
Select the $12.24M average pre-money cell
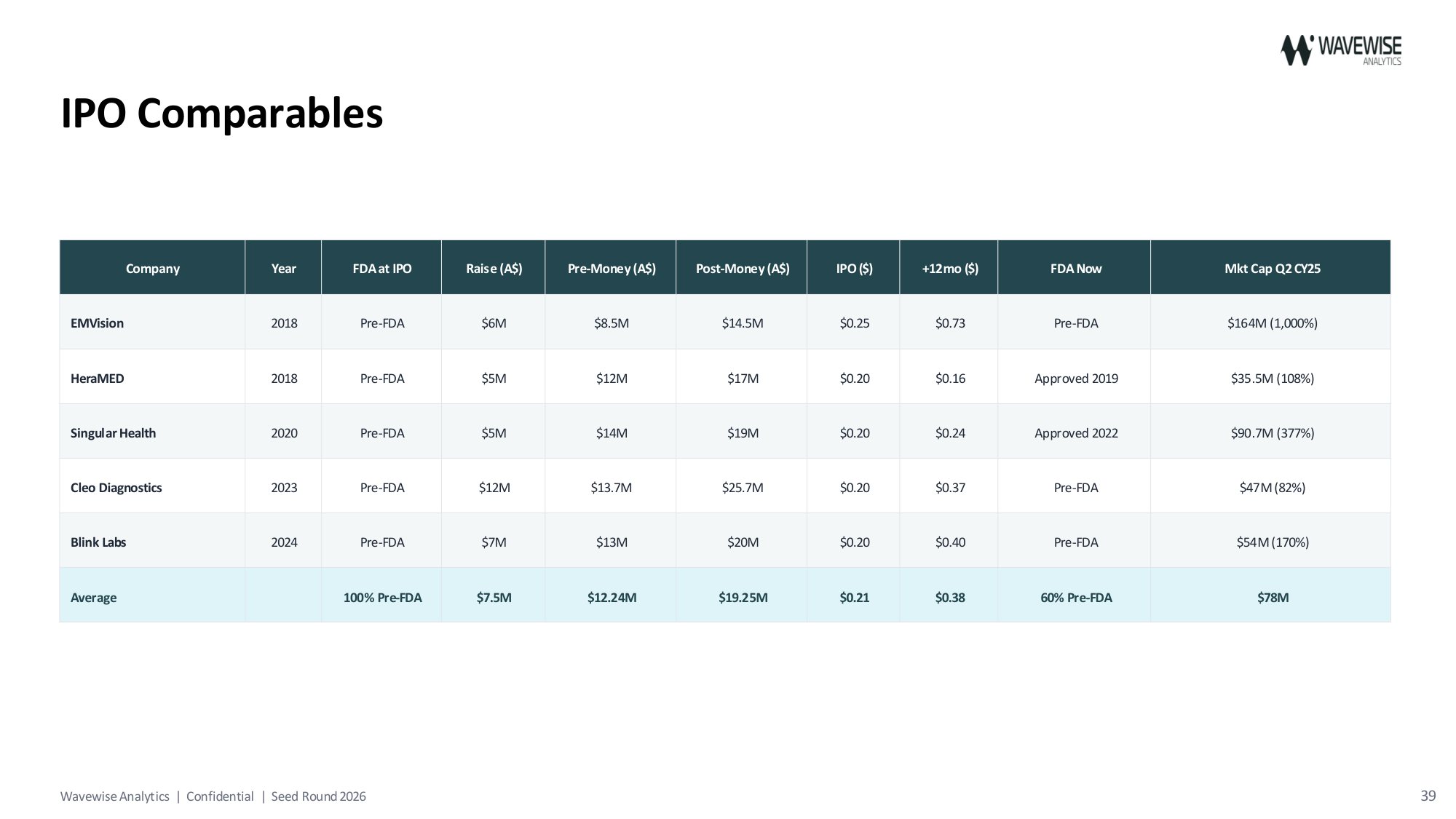(x=611, y=597)
